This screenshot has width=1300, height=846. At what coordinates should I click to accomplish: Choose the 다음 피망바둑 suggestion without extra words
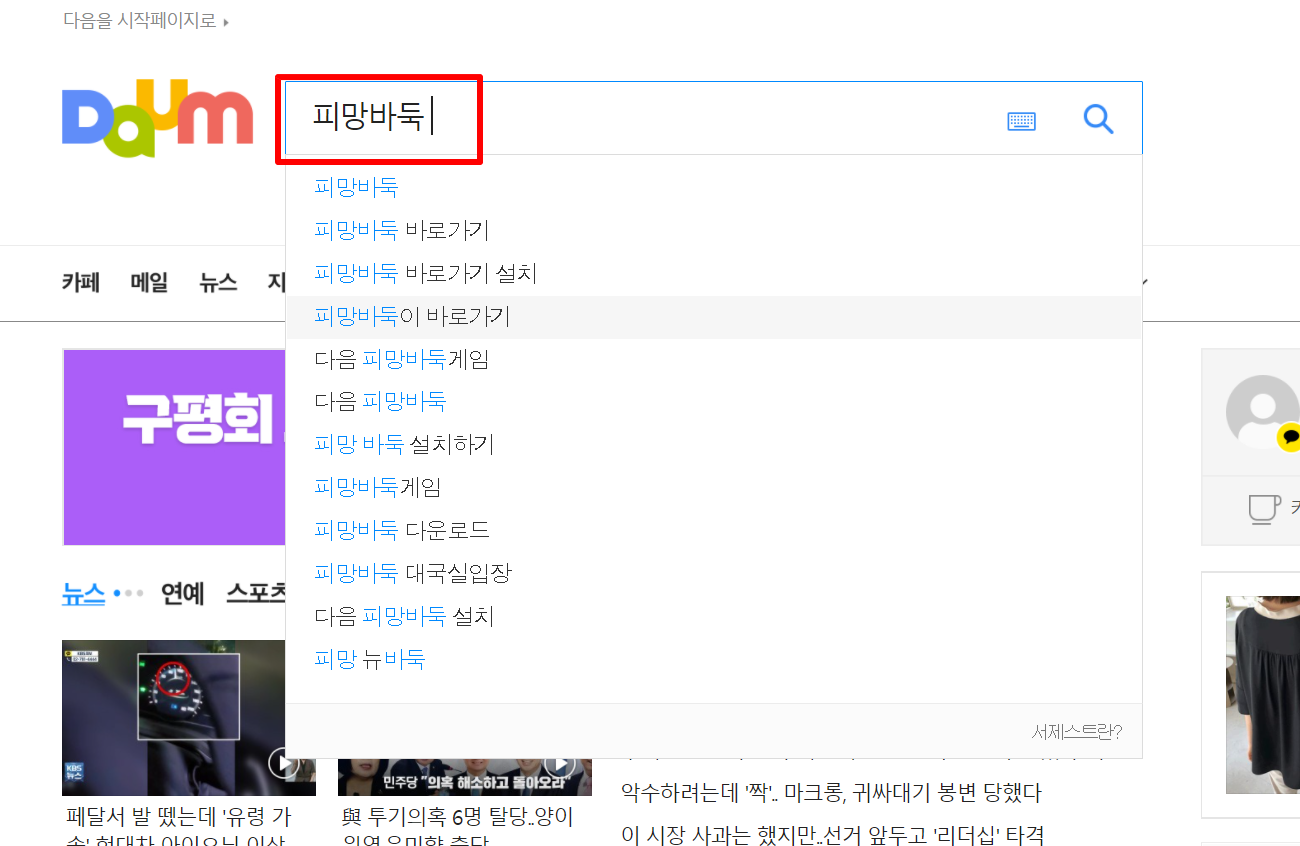coord(714,402)
